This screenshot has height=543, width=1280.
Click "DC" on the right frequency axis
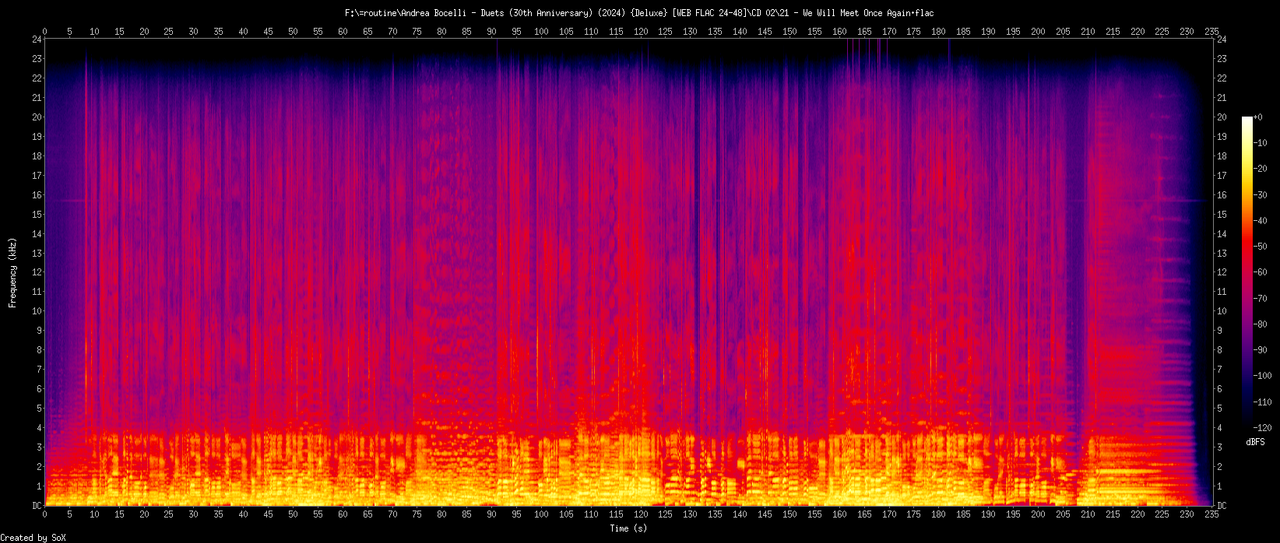[1224, 505]
